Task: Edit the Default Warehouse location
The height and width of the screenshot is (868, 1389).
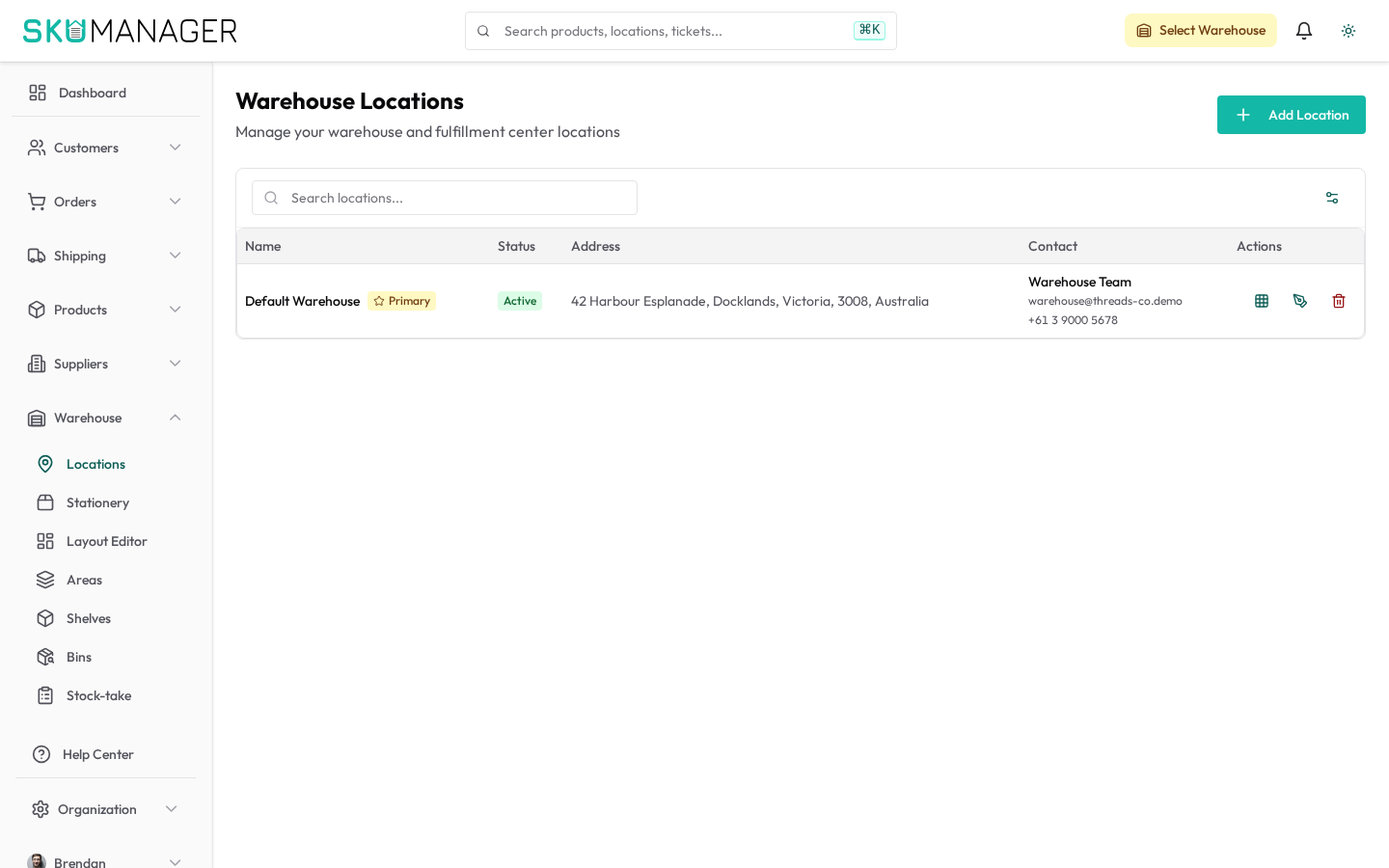Action: click(1300, 301)
